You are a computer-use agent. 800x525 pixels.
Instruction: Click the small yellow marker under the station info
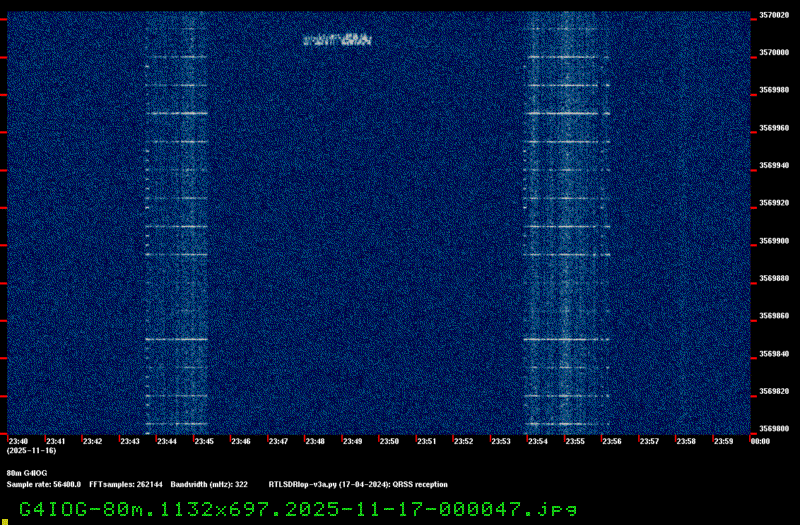pyautogui.click(x=5, y=522)
